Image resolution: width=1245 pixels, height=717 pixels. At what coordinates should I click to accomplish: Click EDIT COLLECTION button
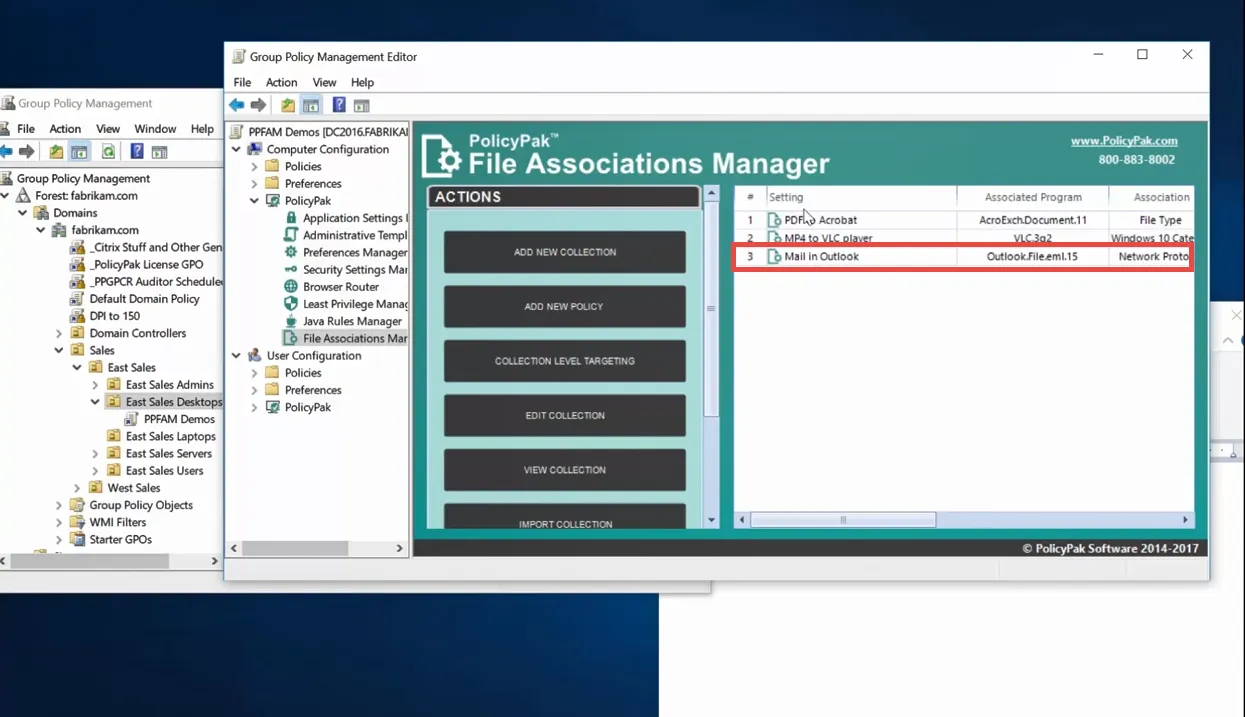coord(565,416)
